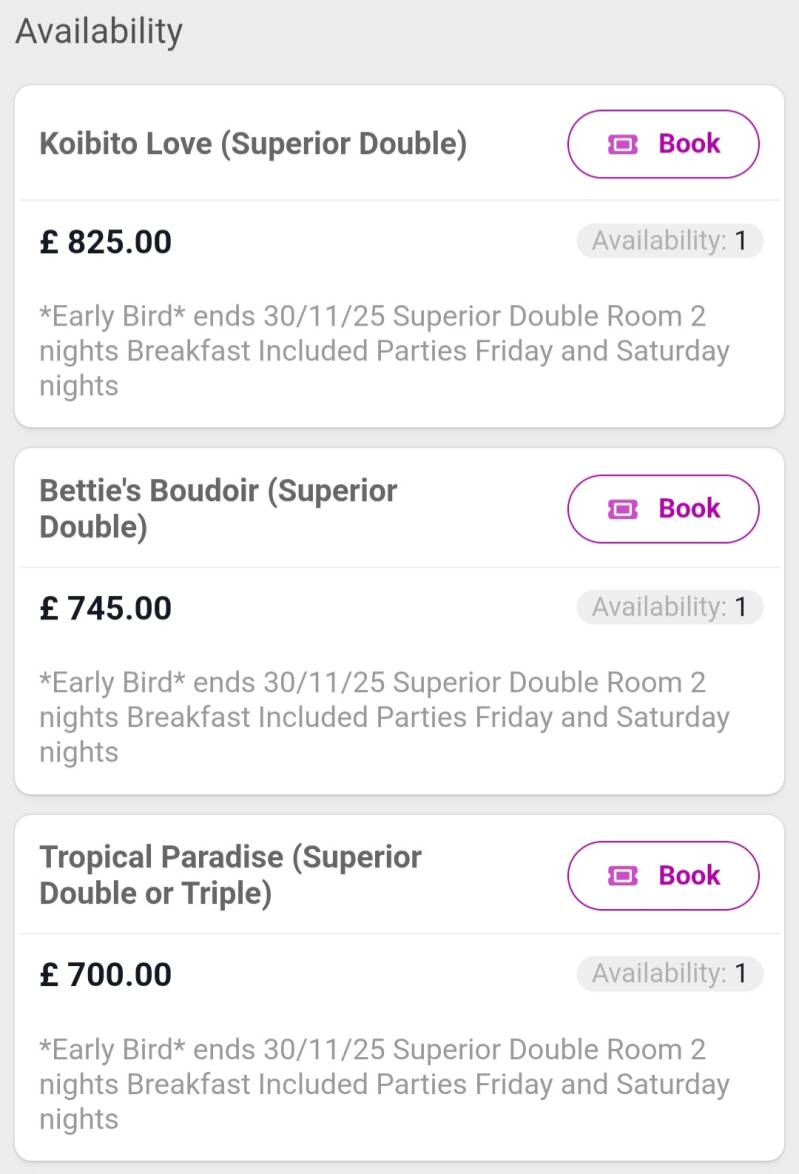Click the £ 700.00 price
Screen dimensions: 799x1174
tap(106, 974)
